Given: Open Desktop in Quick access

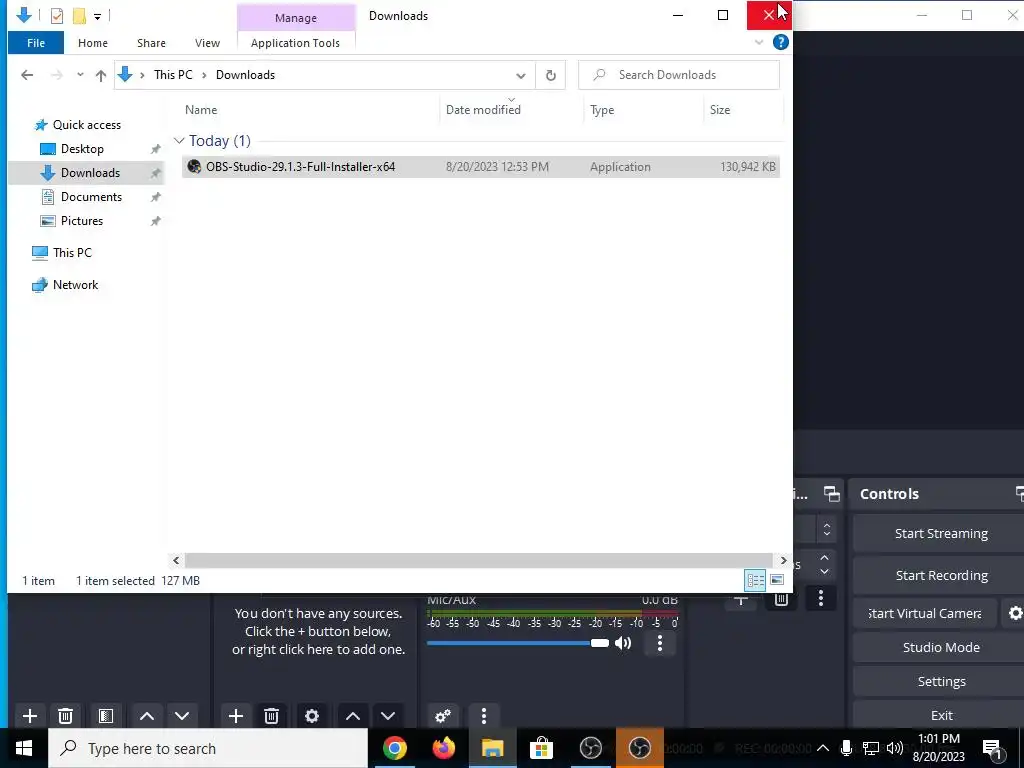Looking at the screenshot, I should coord(82,149).
